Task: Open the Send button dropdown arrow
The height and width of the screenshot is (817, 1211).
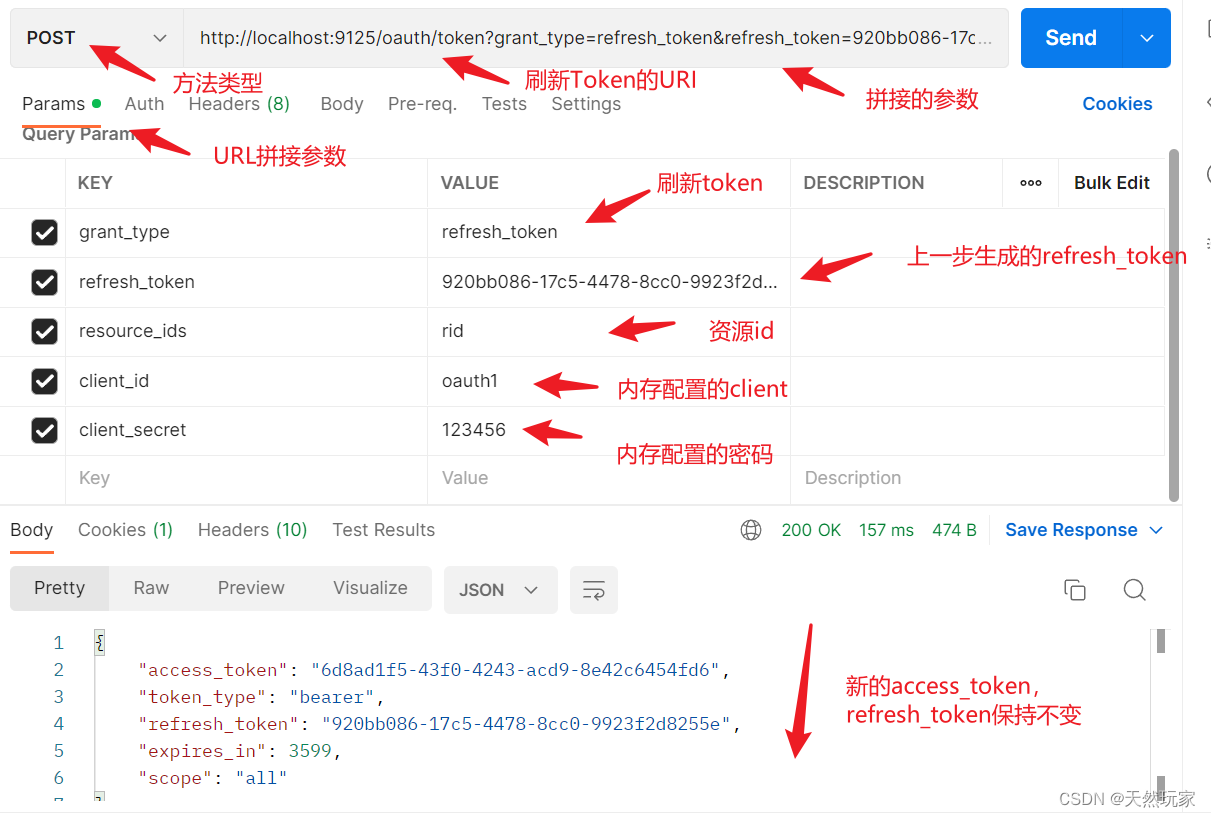Action: click(x=1146, y=37)
